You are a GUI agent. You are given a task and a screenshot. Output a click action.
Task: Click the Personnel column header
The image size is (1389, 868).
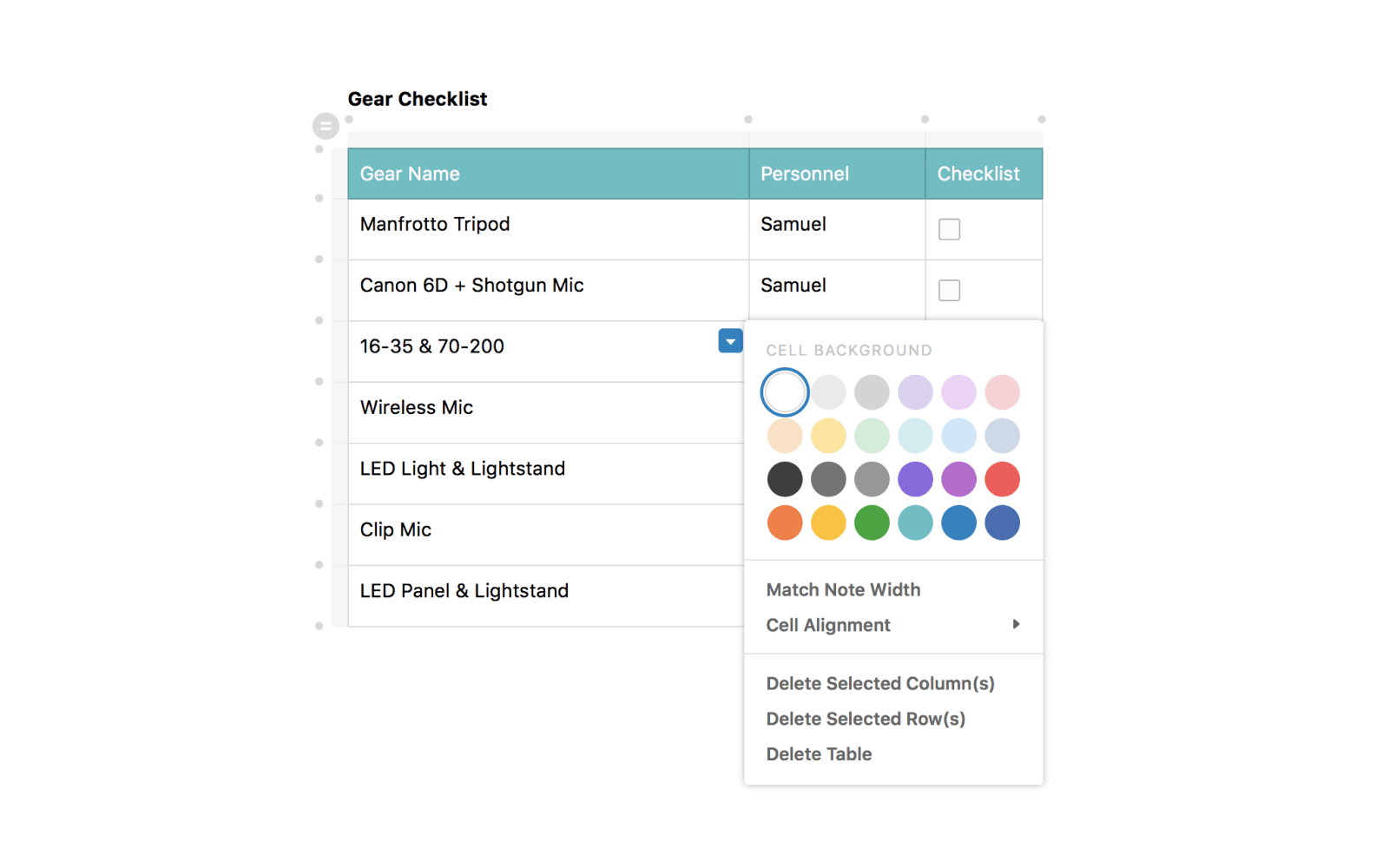tap(836, 174)
